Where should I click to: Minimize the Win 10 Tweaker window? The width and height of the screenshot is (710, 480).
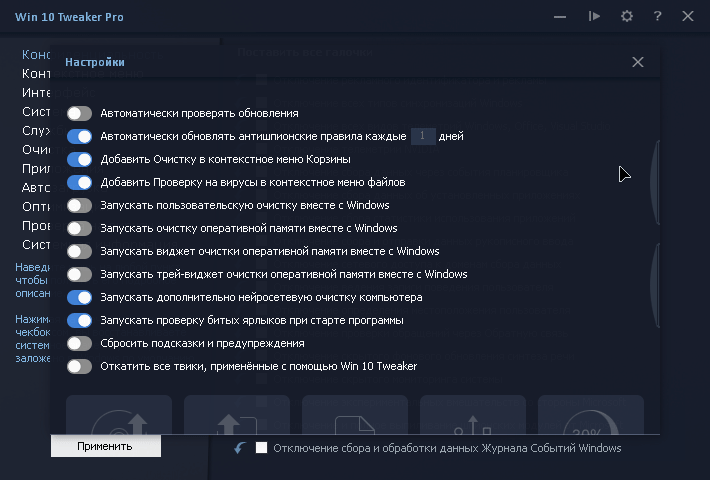(563, 16)
